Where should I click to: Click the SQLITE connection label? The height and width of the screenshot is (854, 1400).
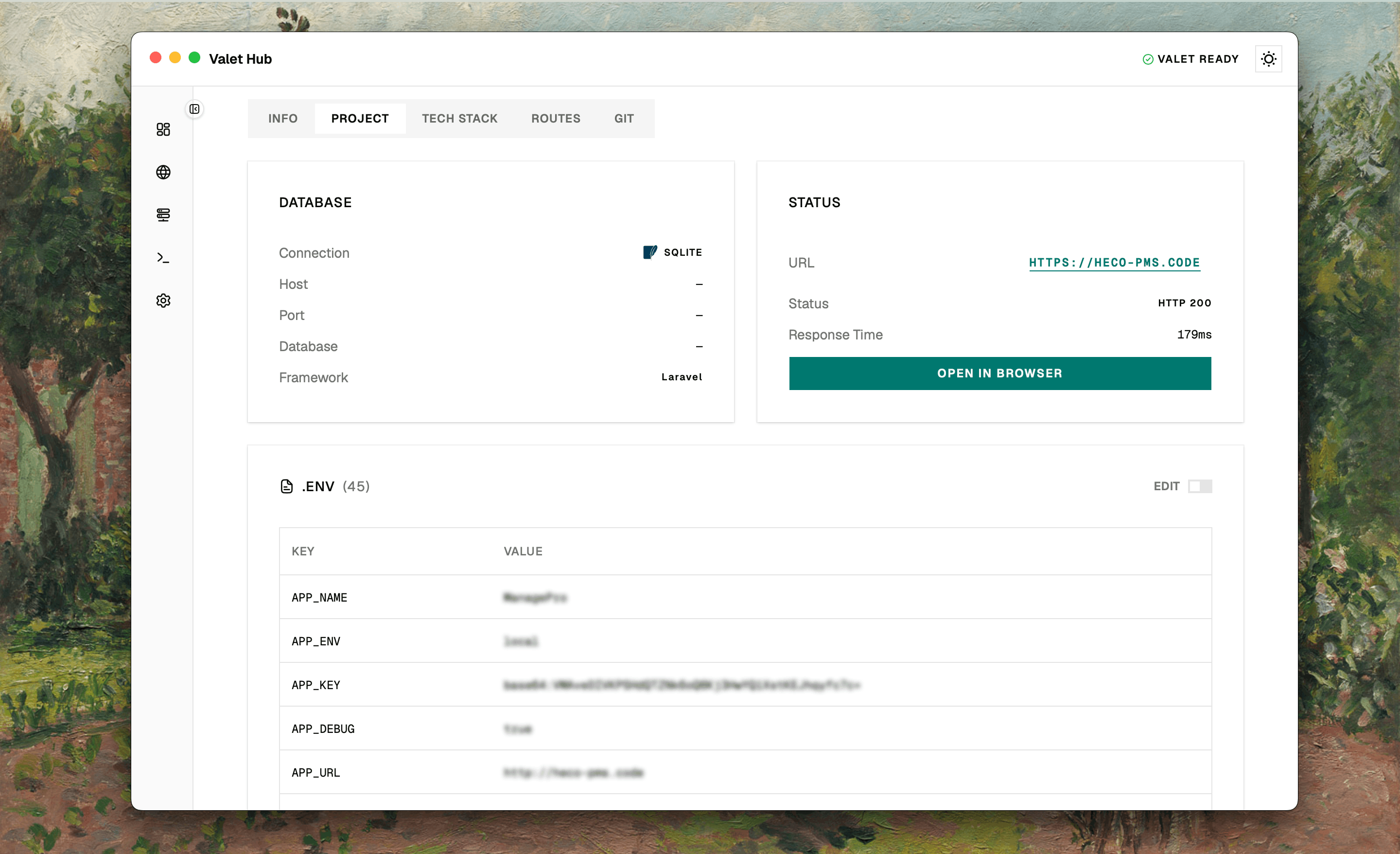[x=683, y=252]
